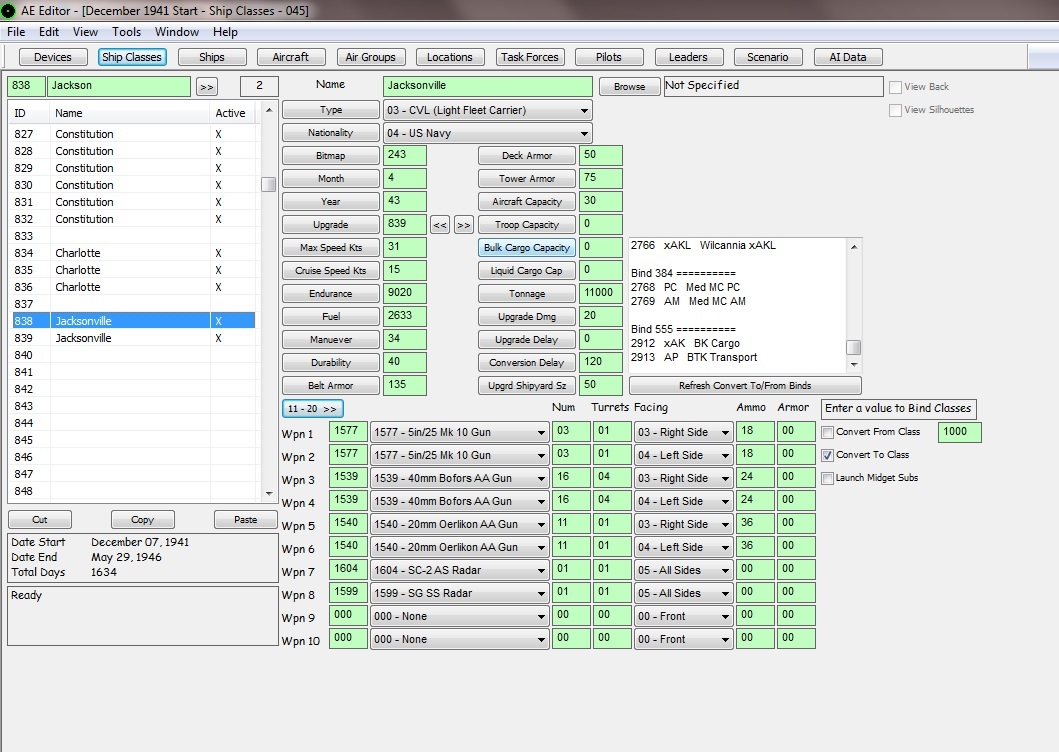
Task: Open the Wpn 8 facing dropdown All Sides
Action: tap(683, 593)
